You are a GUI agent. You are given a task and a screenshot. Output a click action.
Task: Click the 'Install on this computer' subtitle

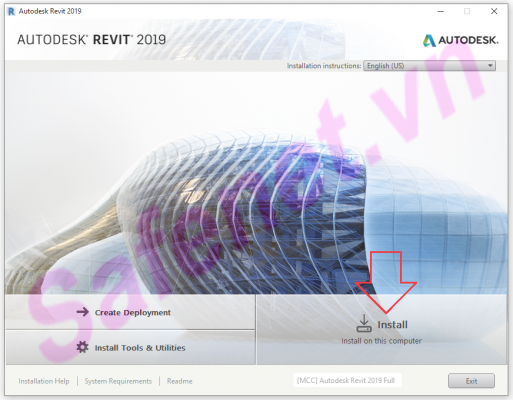point(381,341)
